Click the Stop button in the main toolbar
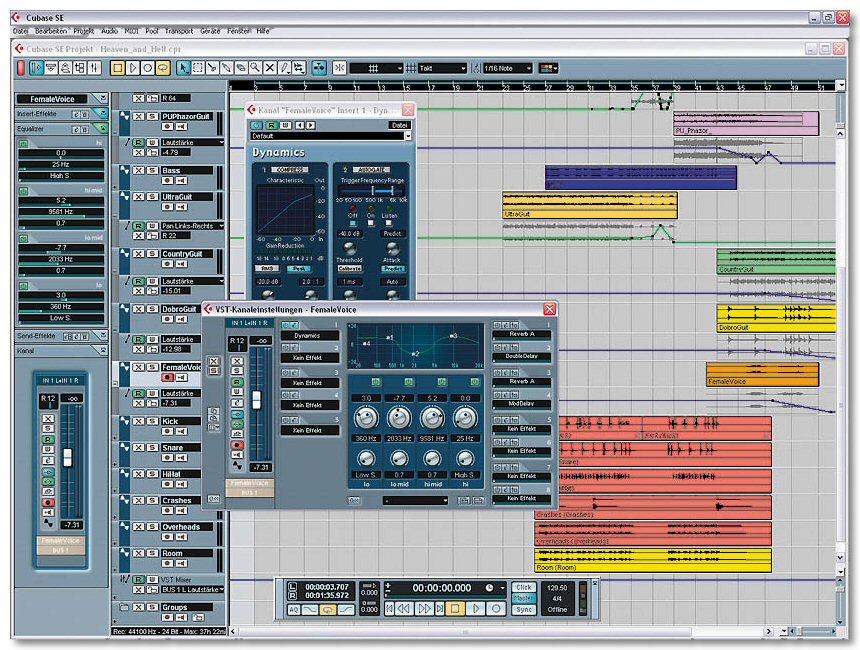 point(117,68)
